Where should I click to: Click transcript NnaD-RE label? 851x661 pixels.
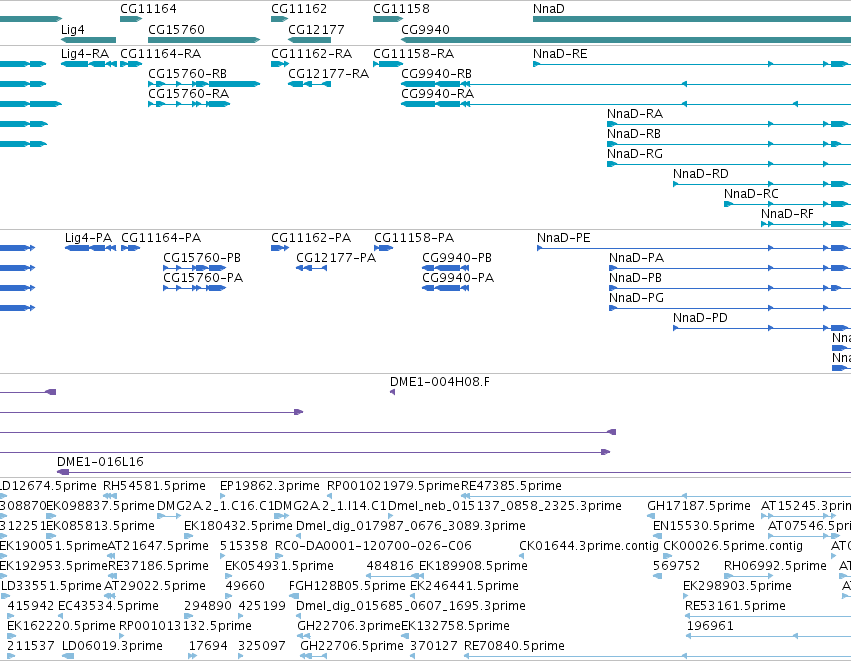[560, 54]
